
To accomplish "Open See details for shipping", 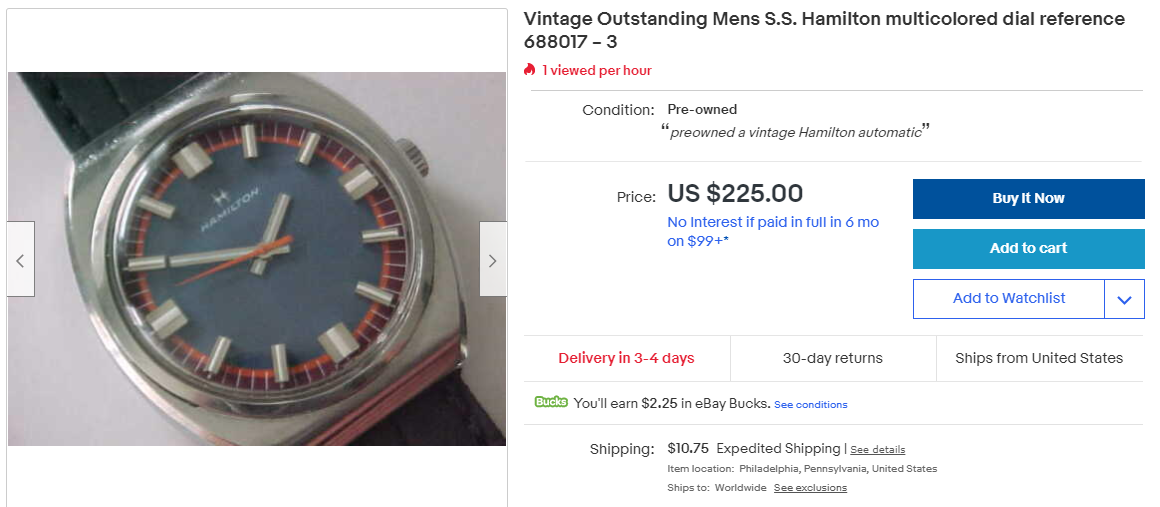I will [x=877, y=450].
